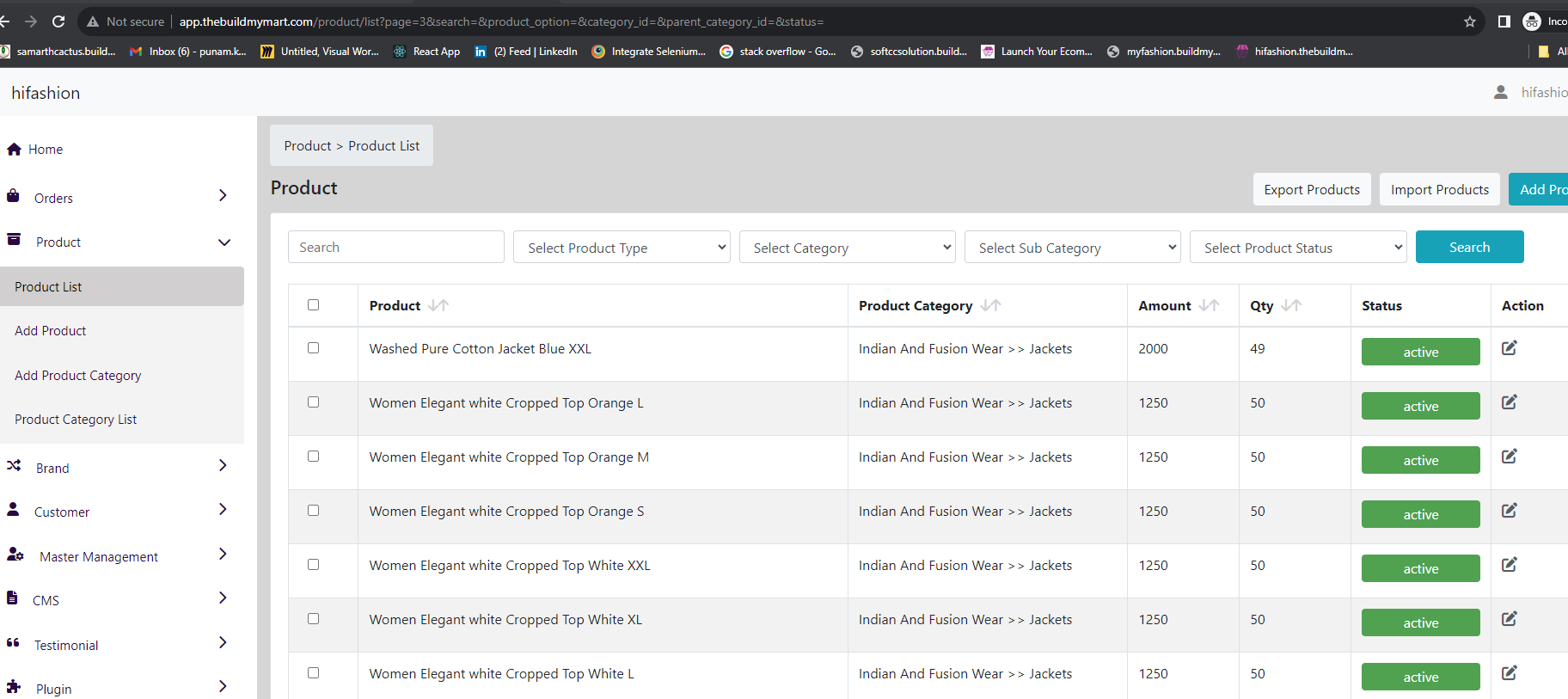Expand the Customer menu chevron
This screenshot has height=699, width=1568.
point(223,510)
